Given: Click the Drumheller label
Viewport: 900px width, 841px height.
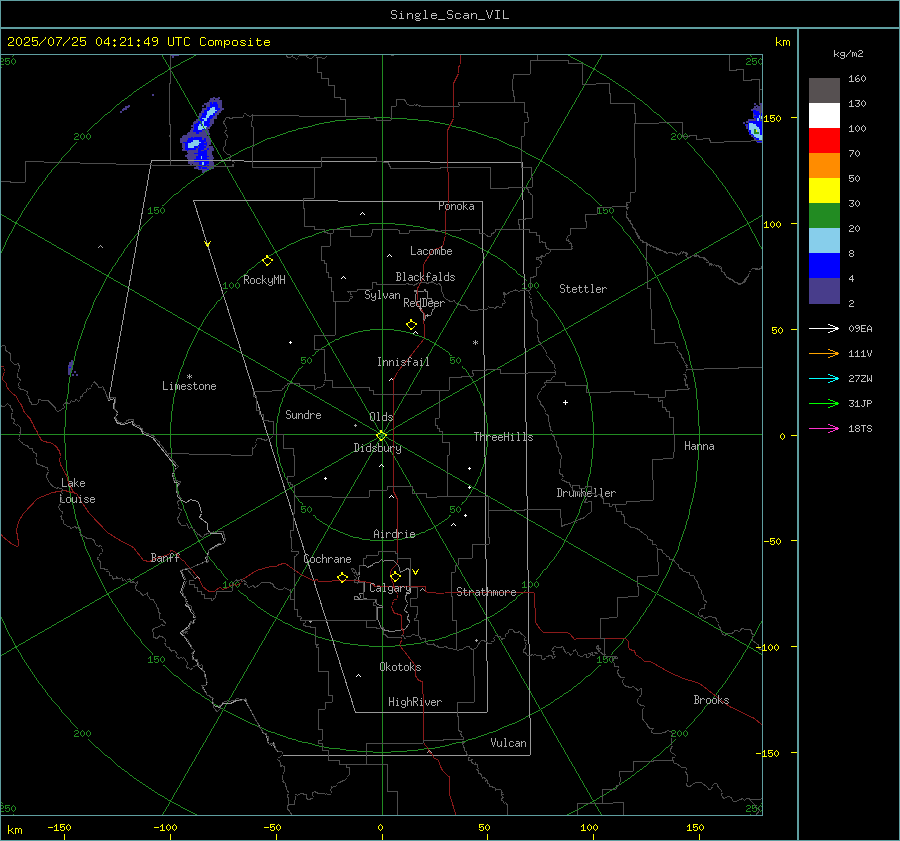Looking at the screenshot, I should (x=586, y=493).
